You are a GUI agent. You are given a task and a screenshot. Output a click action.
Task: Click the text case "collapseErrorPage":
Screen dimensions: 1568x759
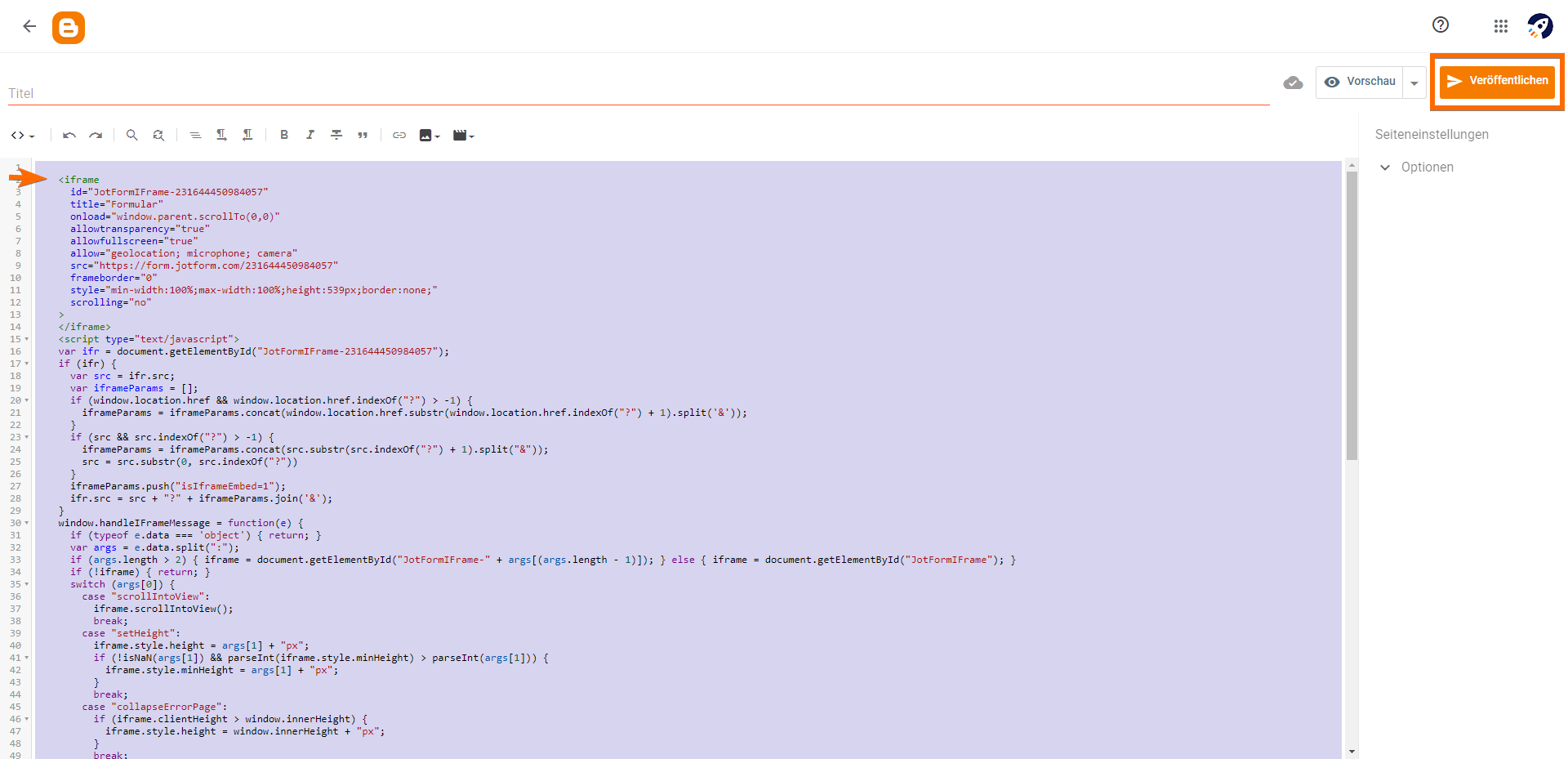[x=154, y=707]
